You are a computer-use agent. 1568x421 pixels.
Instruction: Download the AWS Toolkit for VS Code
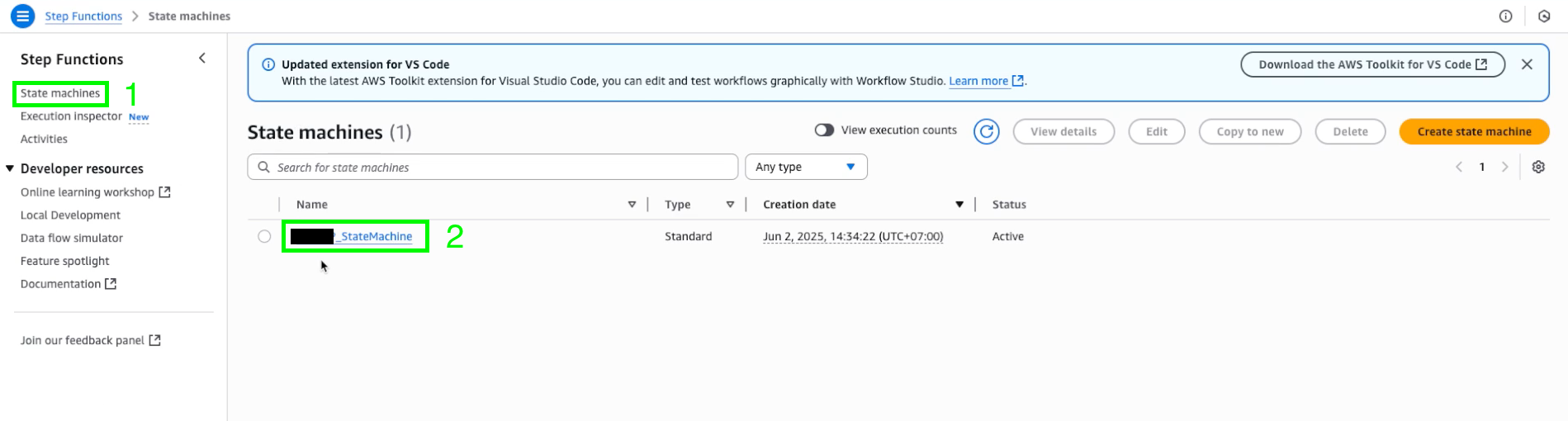(1372, 64)
